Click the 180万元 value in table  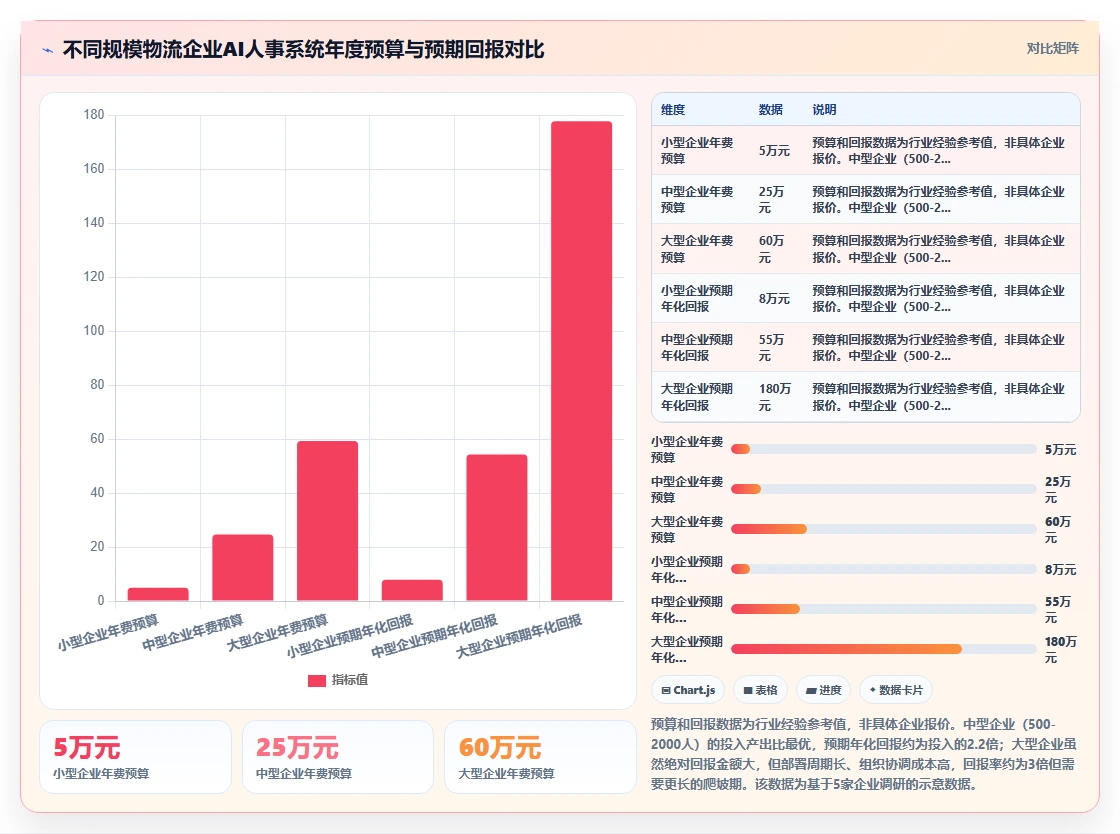[x=775, y=397]
